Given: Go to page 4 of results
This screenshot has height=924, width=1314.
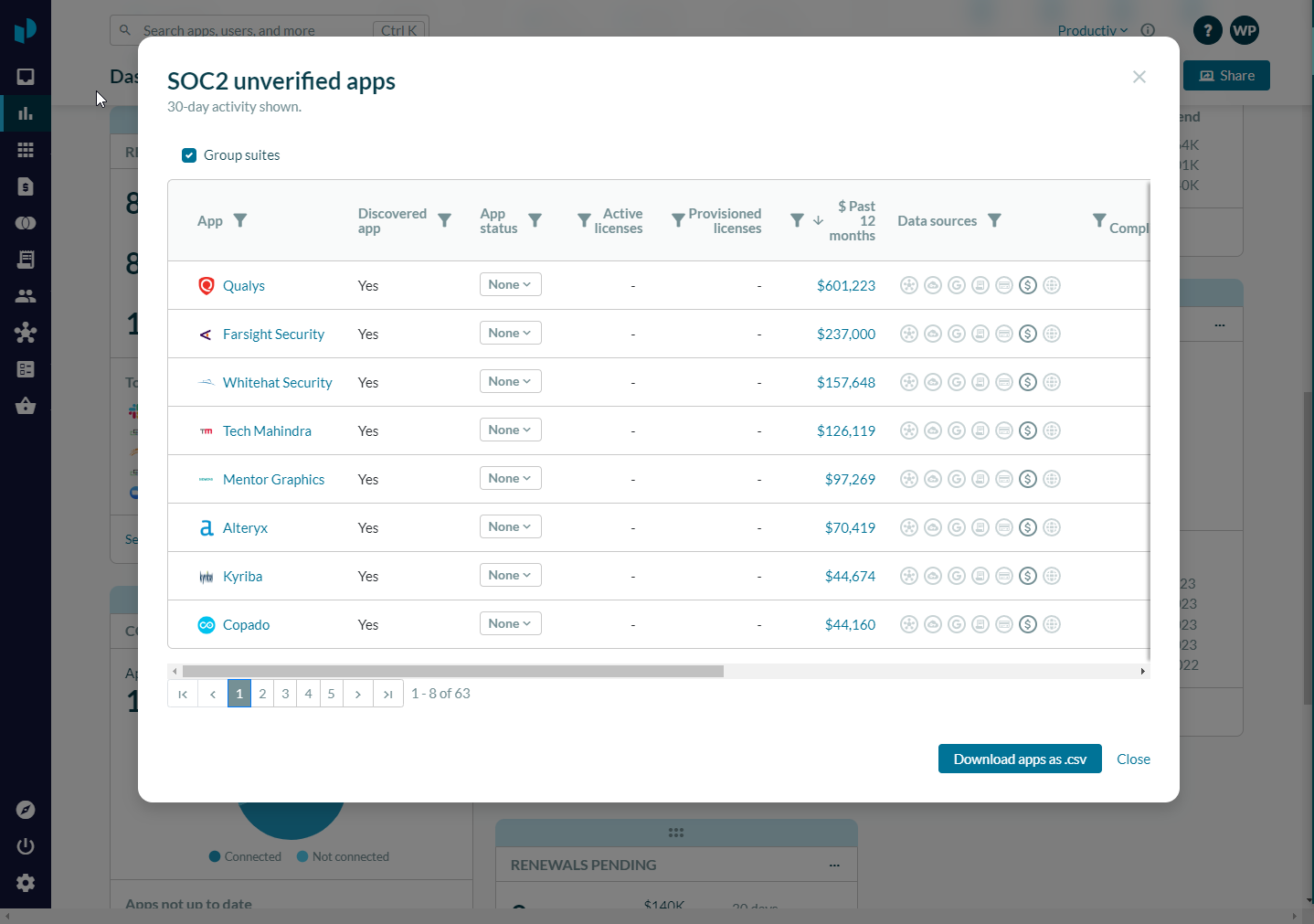Looking at the screenshot, I should tap(308, 694).
